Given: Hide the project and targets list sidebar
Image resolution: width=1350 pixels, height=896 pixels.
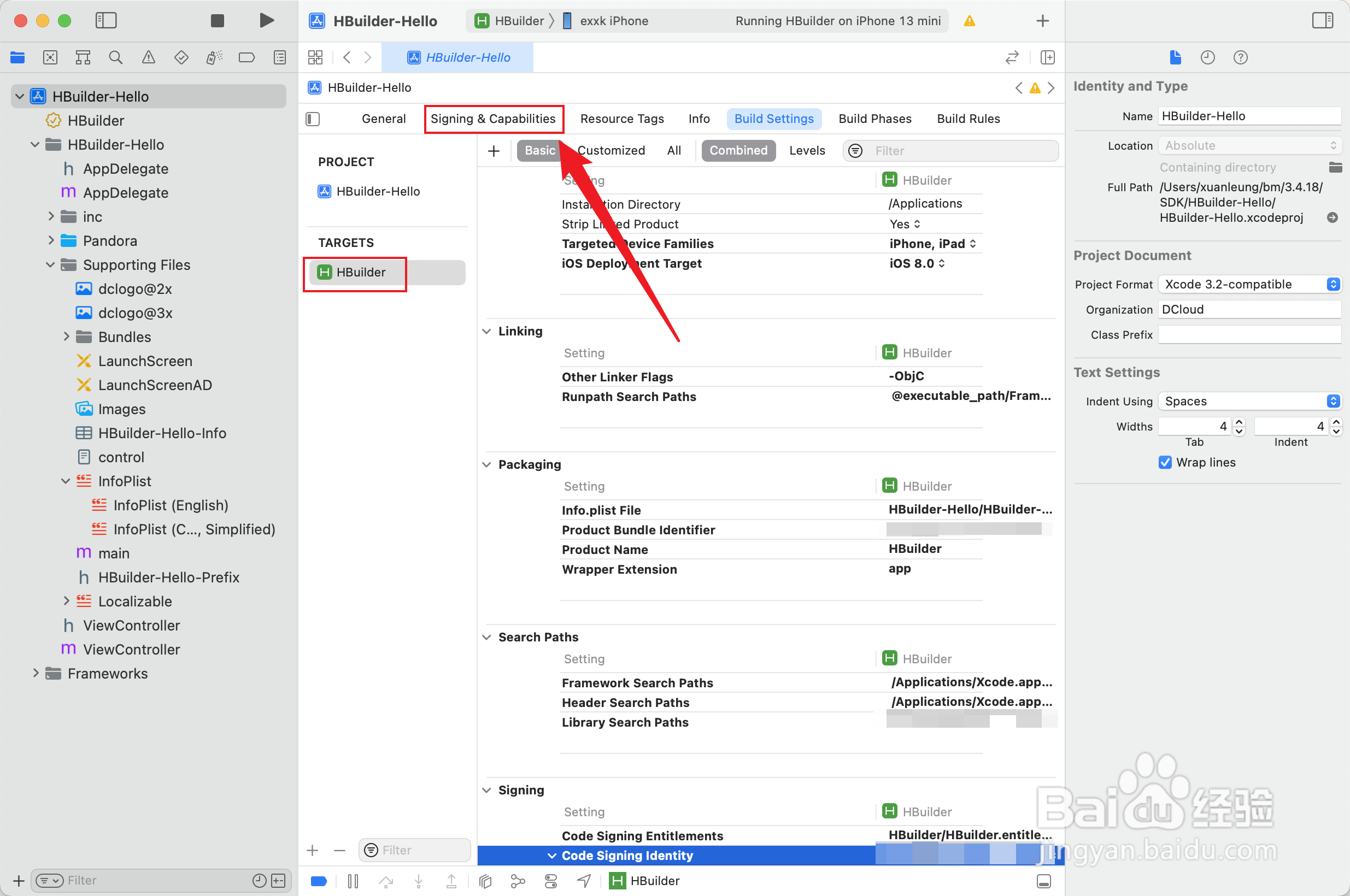Looking at the screenshot, I should 313,119.
